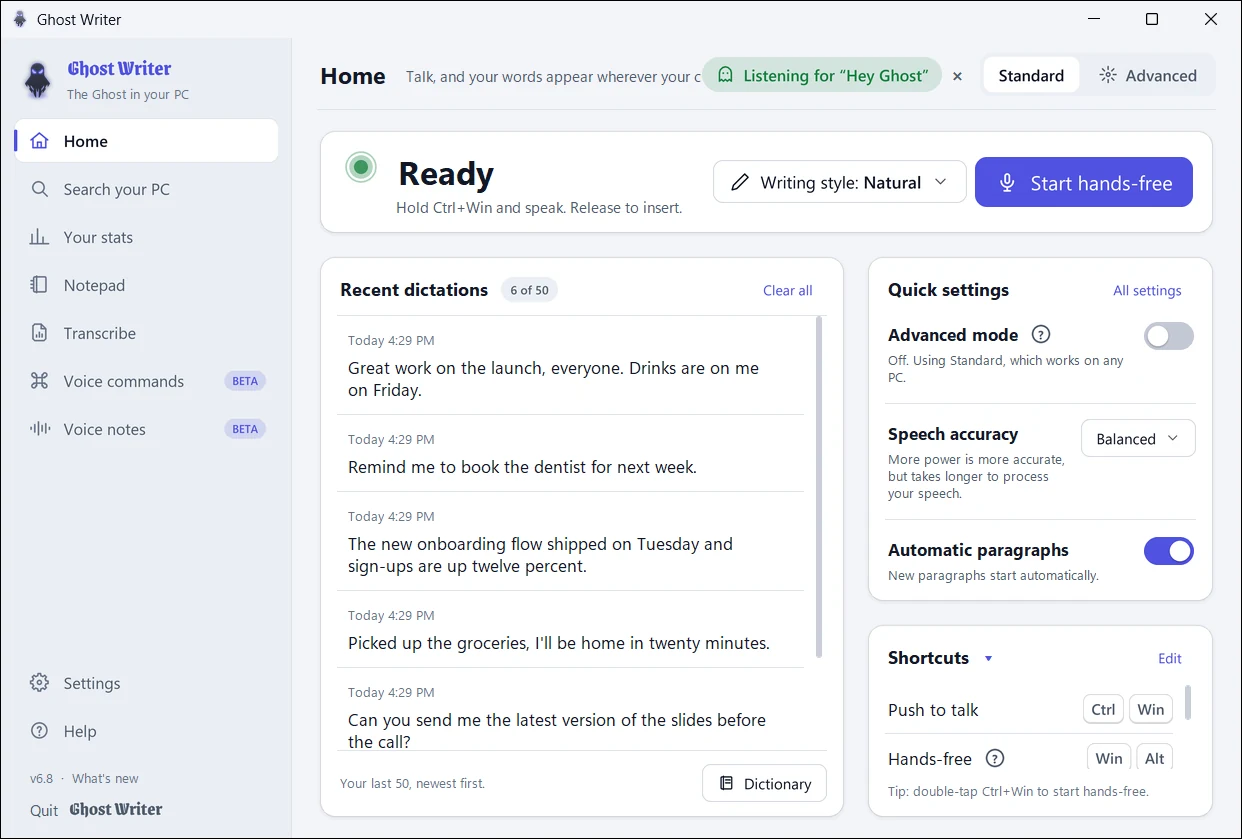
Task: Click the Voice commands command-key icon
Action: click(x=39, y=381)
